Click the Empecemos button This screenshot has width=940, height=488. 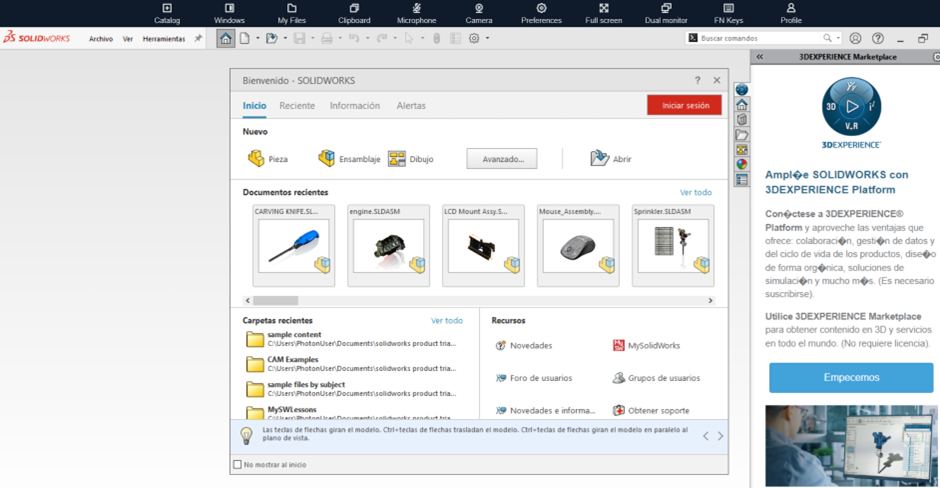tap(851, 378)
